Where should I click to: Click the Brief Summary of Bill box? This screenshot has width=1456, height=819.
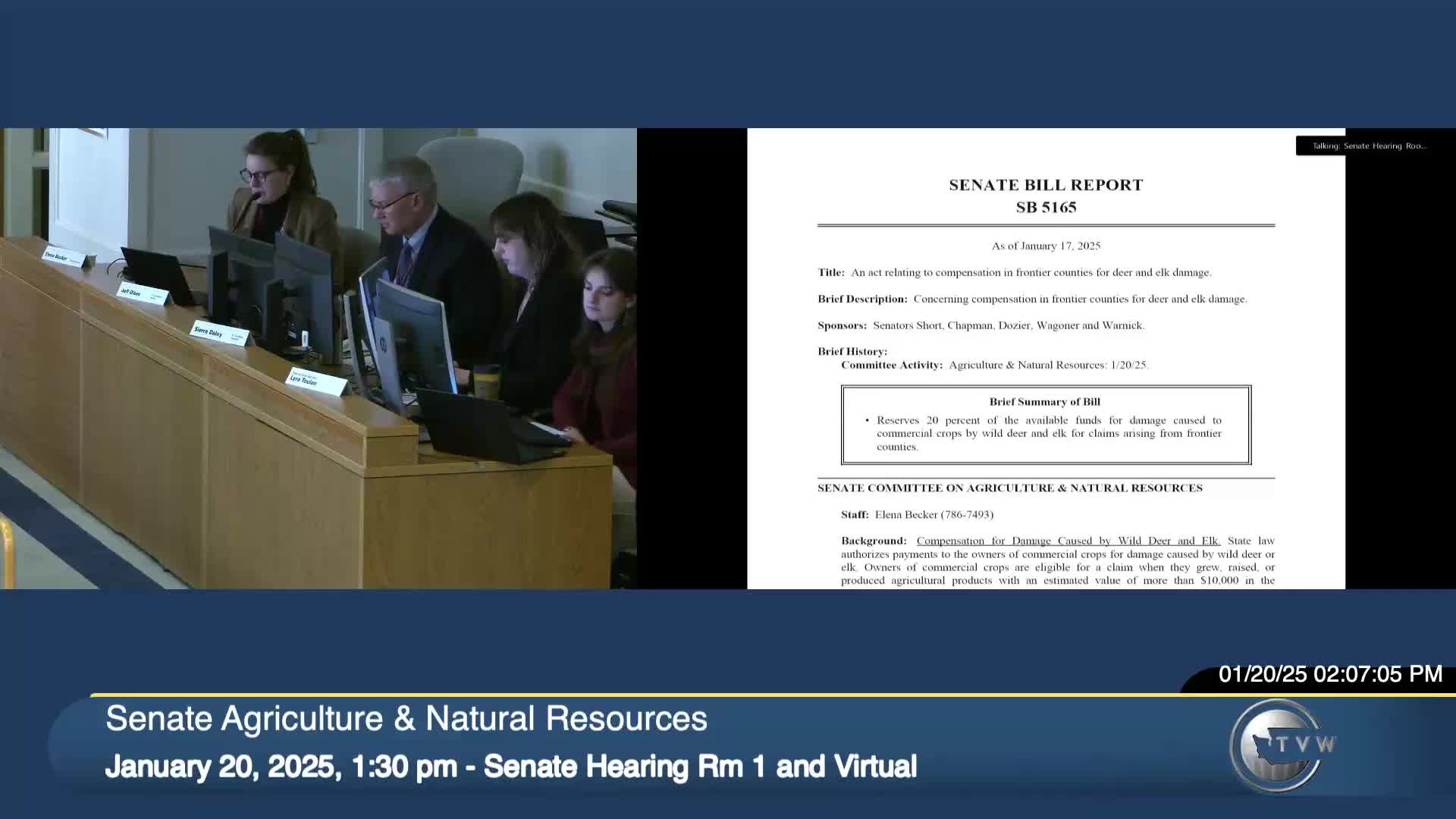[1046, 425]
